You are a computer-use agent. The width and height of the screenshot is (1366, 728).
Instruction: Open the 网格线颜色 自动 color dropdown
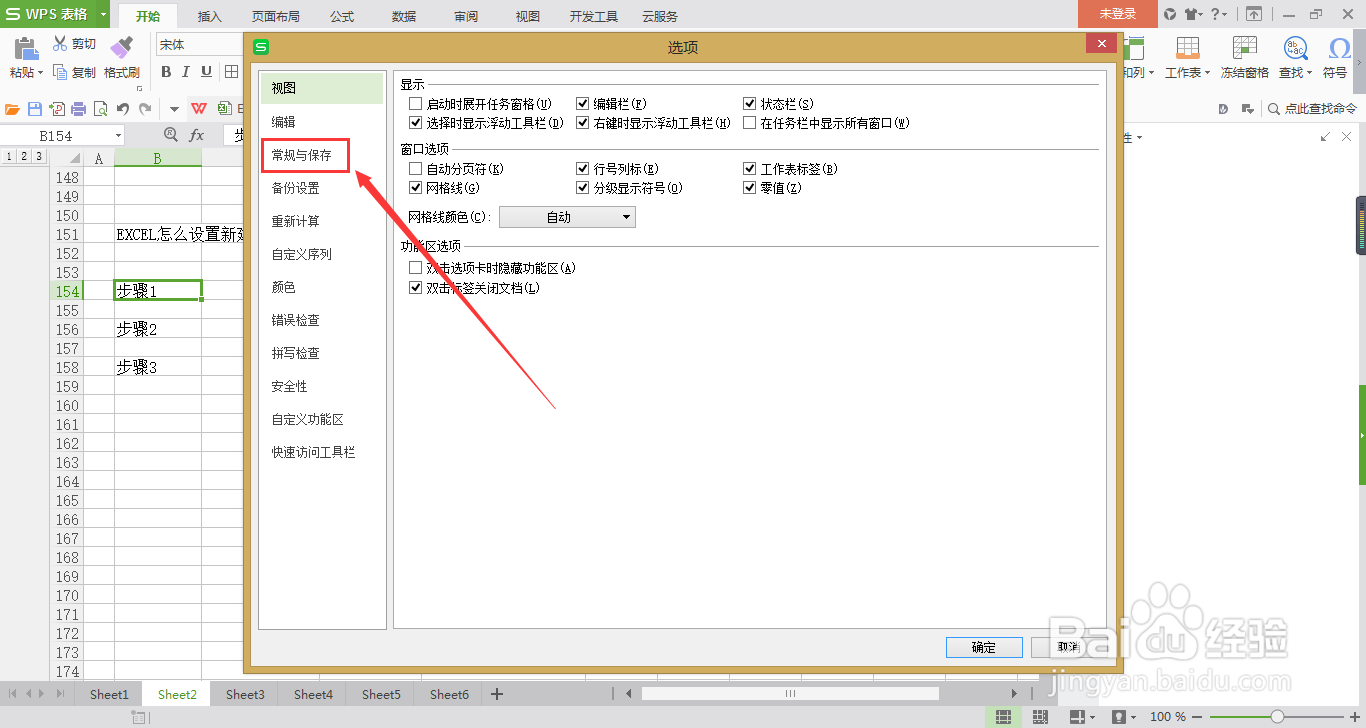pos(567,216)
